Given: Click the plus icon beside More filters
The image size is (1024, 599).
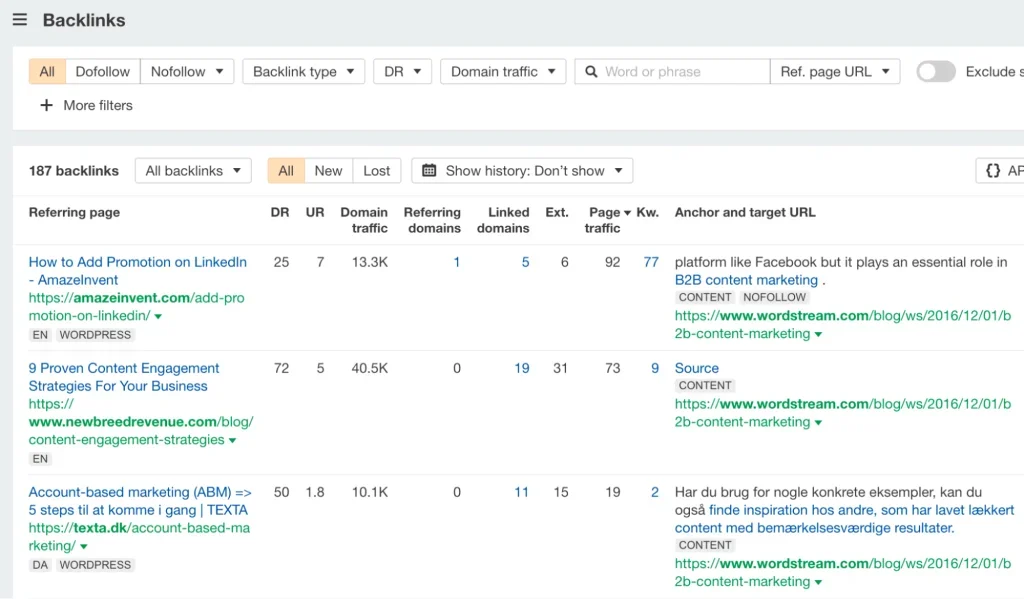Looking at the screenshot, I should pyautogui.click(x=47, y=105).
